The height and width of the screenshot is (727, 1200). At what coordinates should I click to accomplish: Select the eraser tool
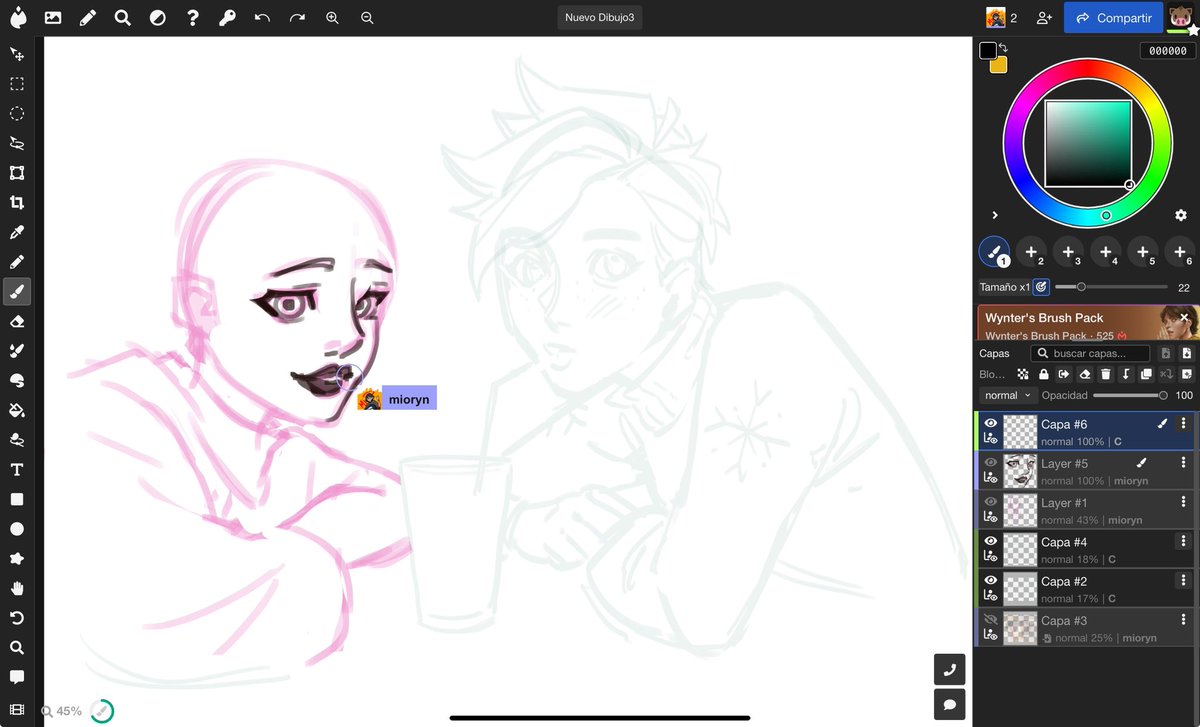17,321
